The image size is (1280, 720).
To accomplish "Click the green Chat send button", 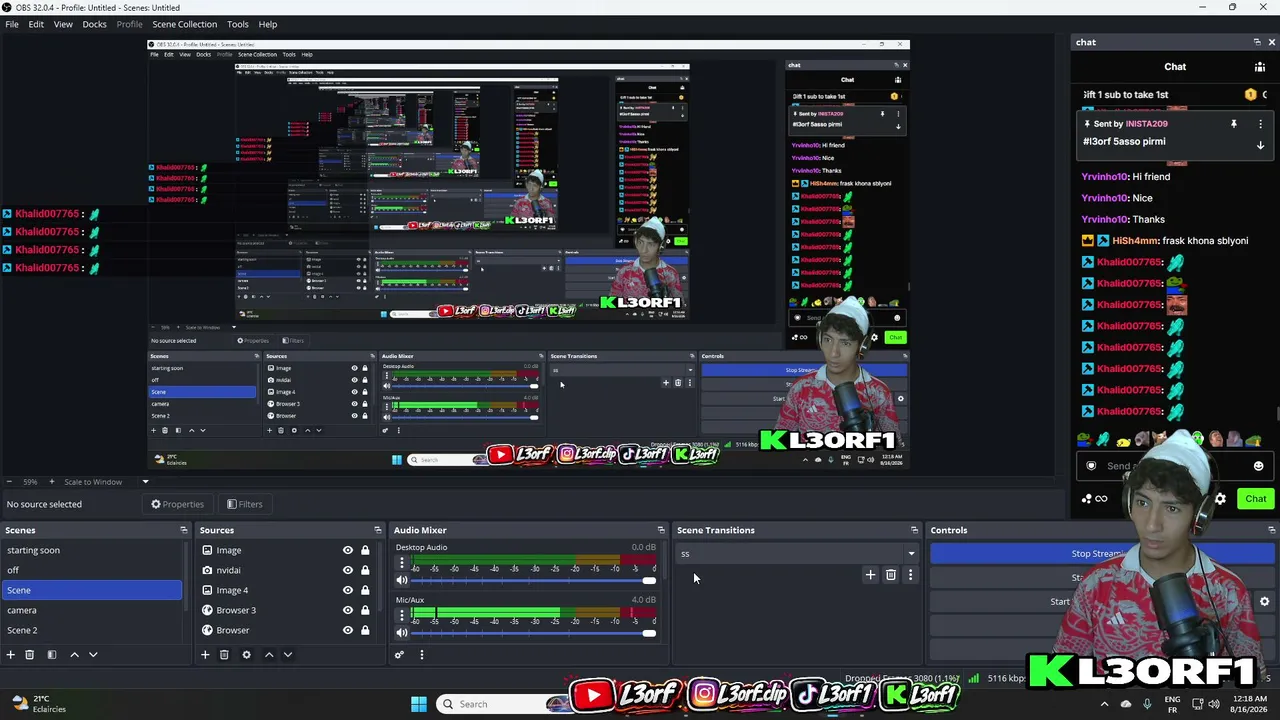I will (1255, 499).
